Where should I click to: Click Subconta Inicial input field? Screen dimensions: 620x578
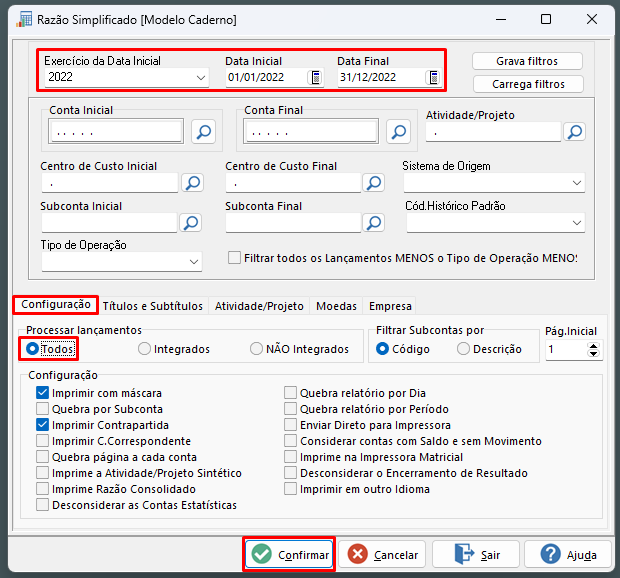point(109,223)
